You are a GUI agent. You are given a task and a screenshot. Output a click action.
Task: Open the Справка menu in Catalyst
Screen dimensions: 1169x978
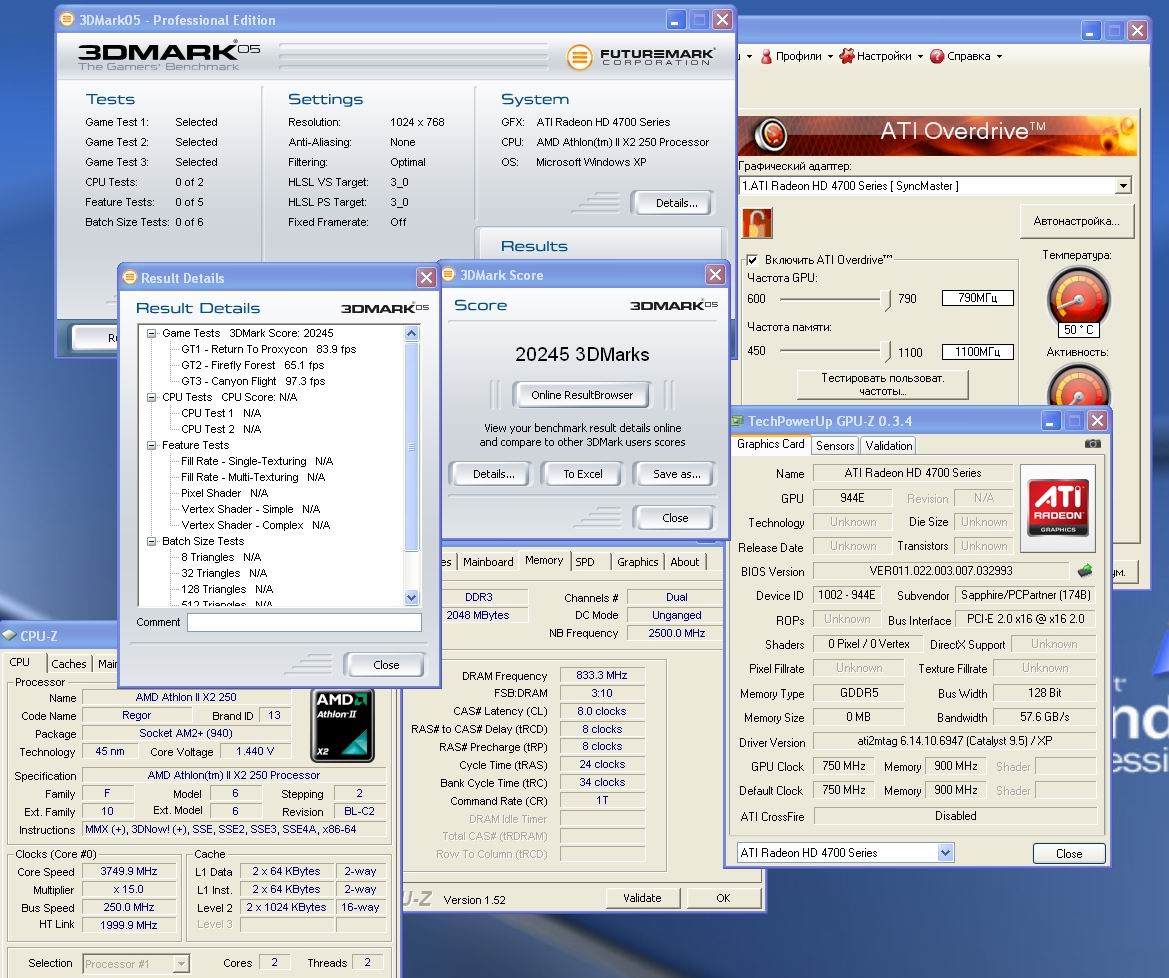click(x=968, y=56)
